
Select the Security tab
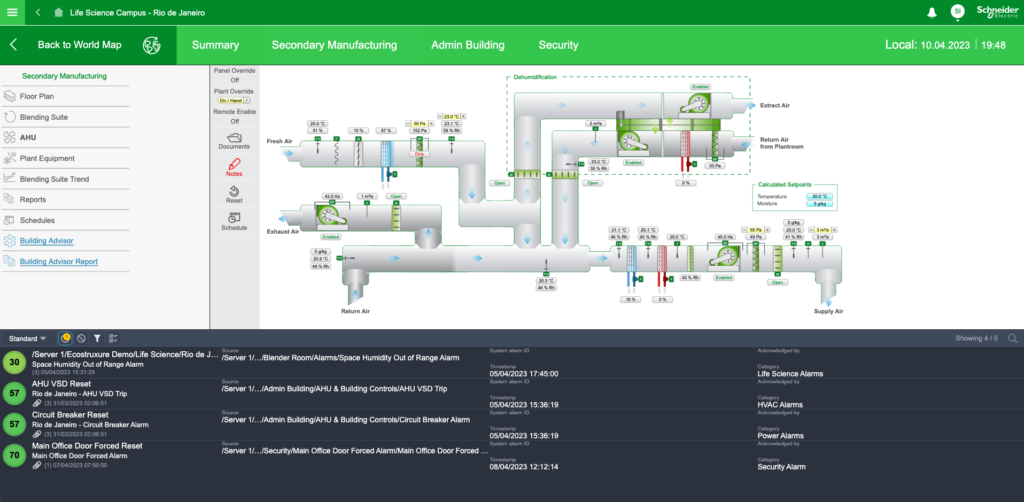click(558, 45)
